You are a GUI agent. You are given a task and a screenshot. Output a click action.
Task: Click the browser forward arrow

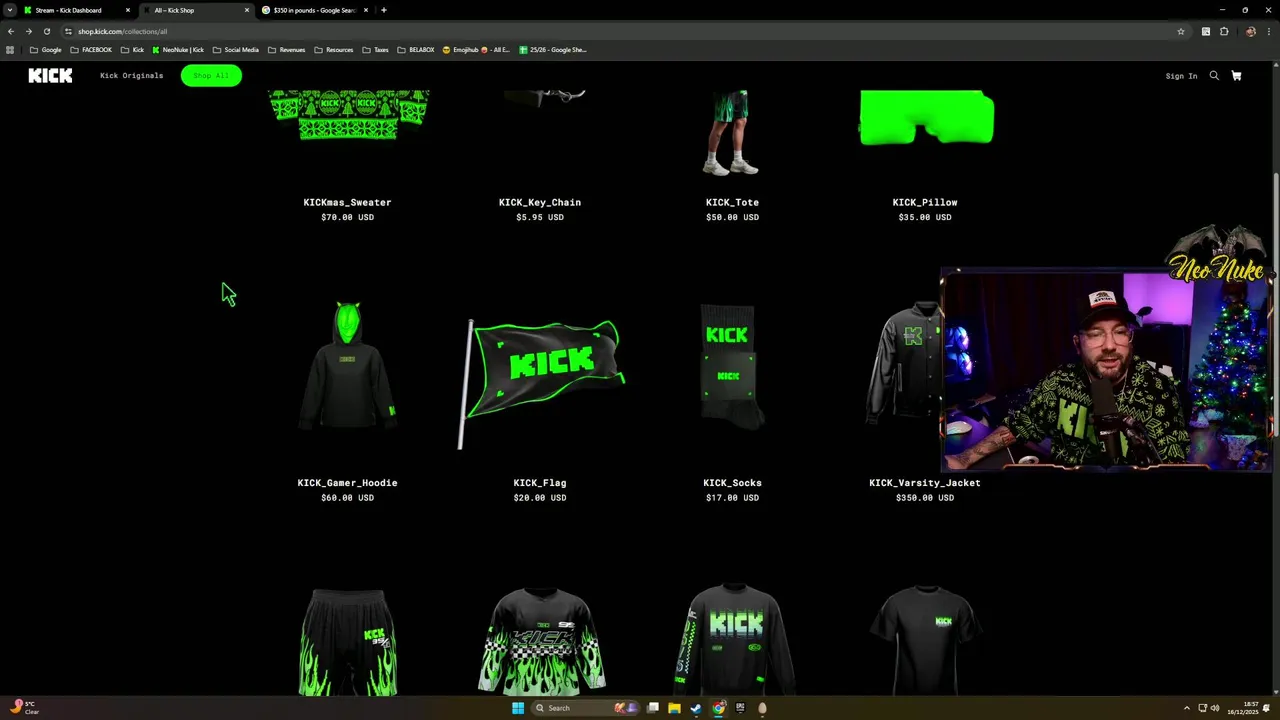[28, 31]
